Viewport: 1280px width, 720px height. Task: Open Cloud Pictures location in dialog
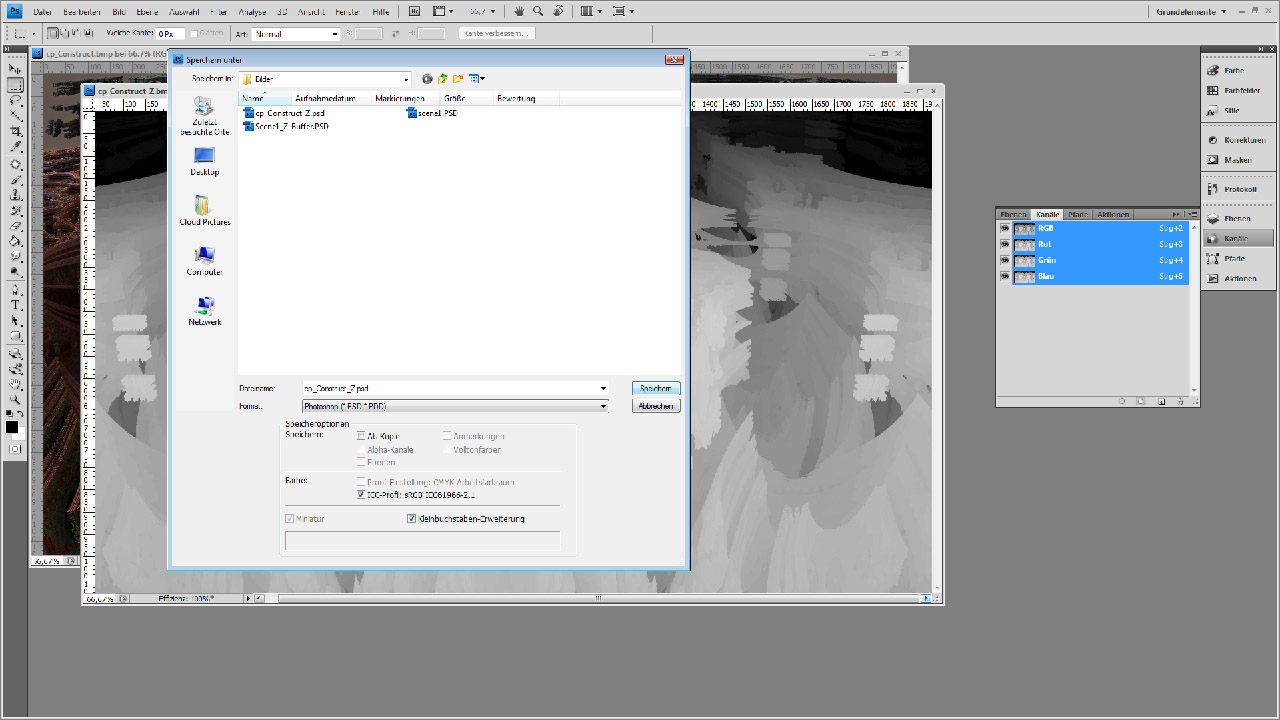(x=204, y=211)
